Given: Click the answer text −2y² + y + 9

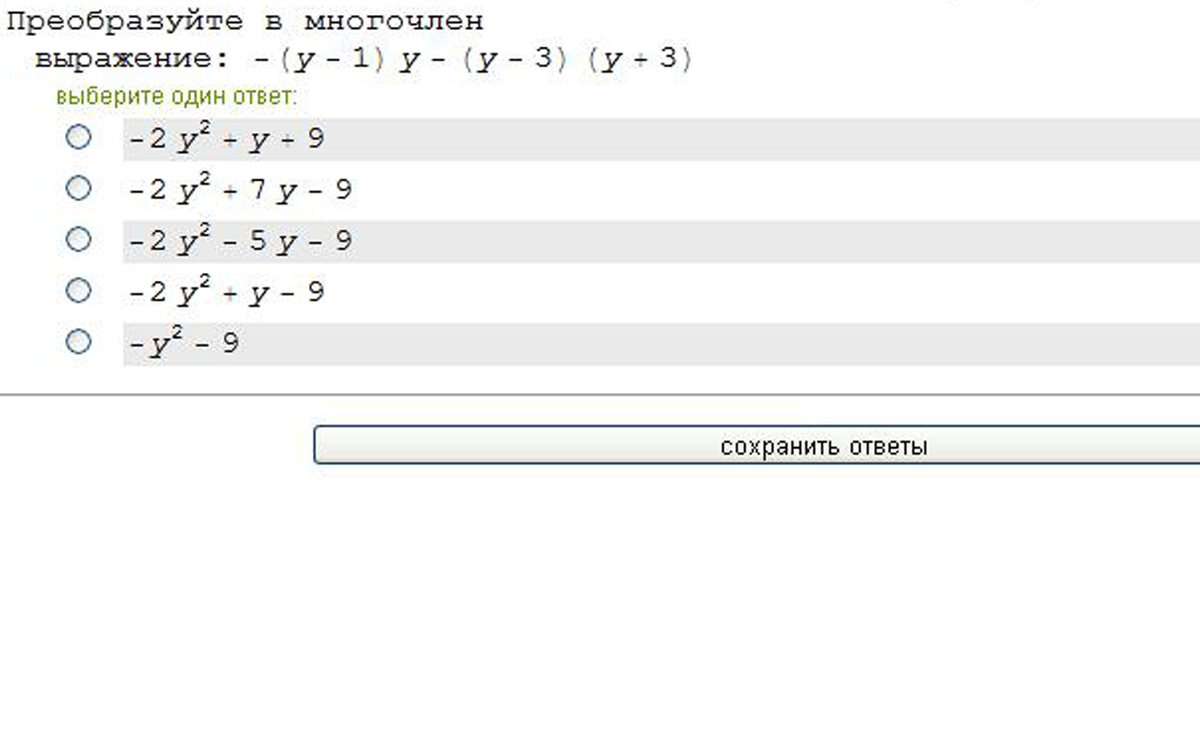Looking at the screenshot, I should click(226, 139).
